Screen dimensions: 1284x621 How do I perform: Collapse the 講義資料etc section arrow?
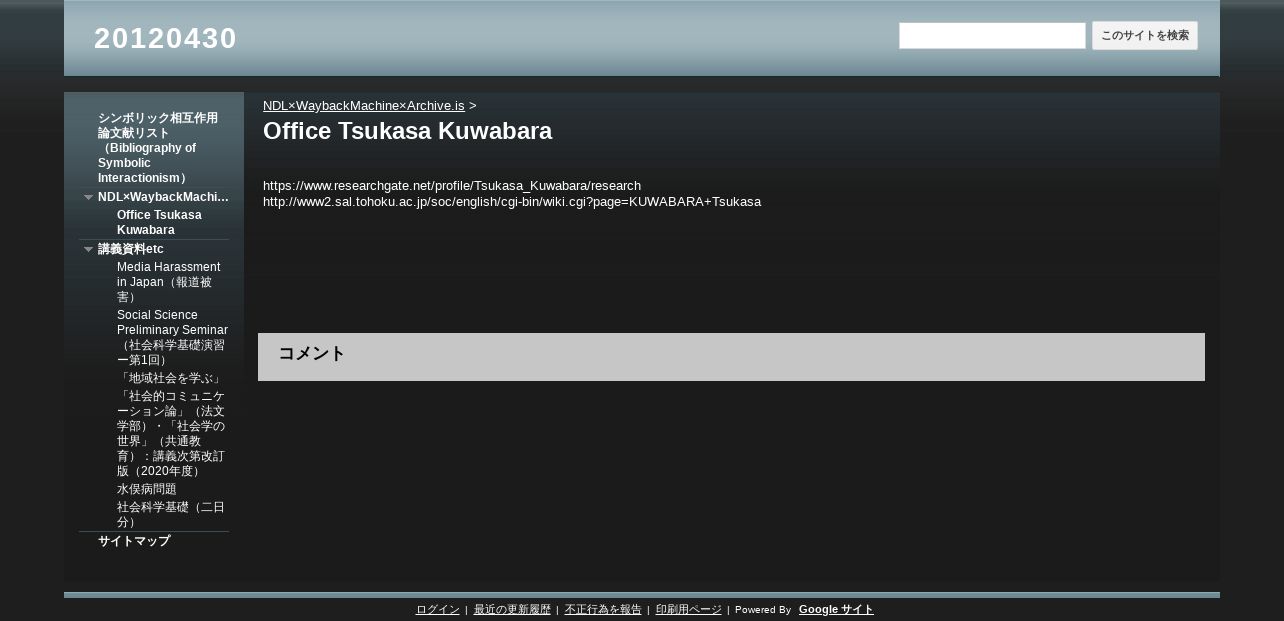click(x=88, y=249)
